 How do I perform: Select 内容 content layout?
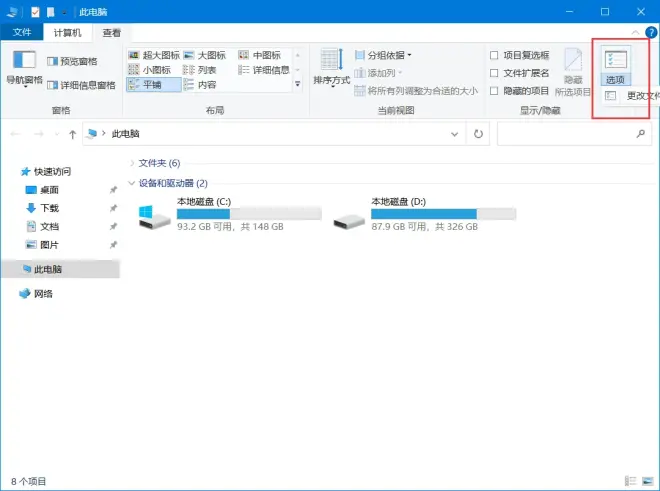pos(200,85)
